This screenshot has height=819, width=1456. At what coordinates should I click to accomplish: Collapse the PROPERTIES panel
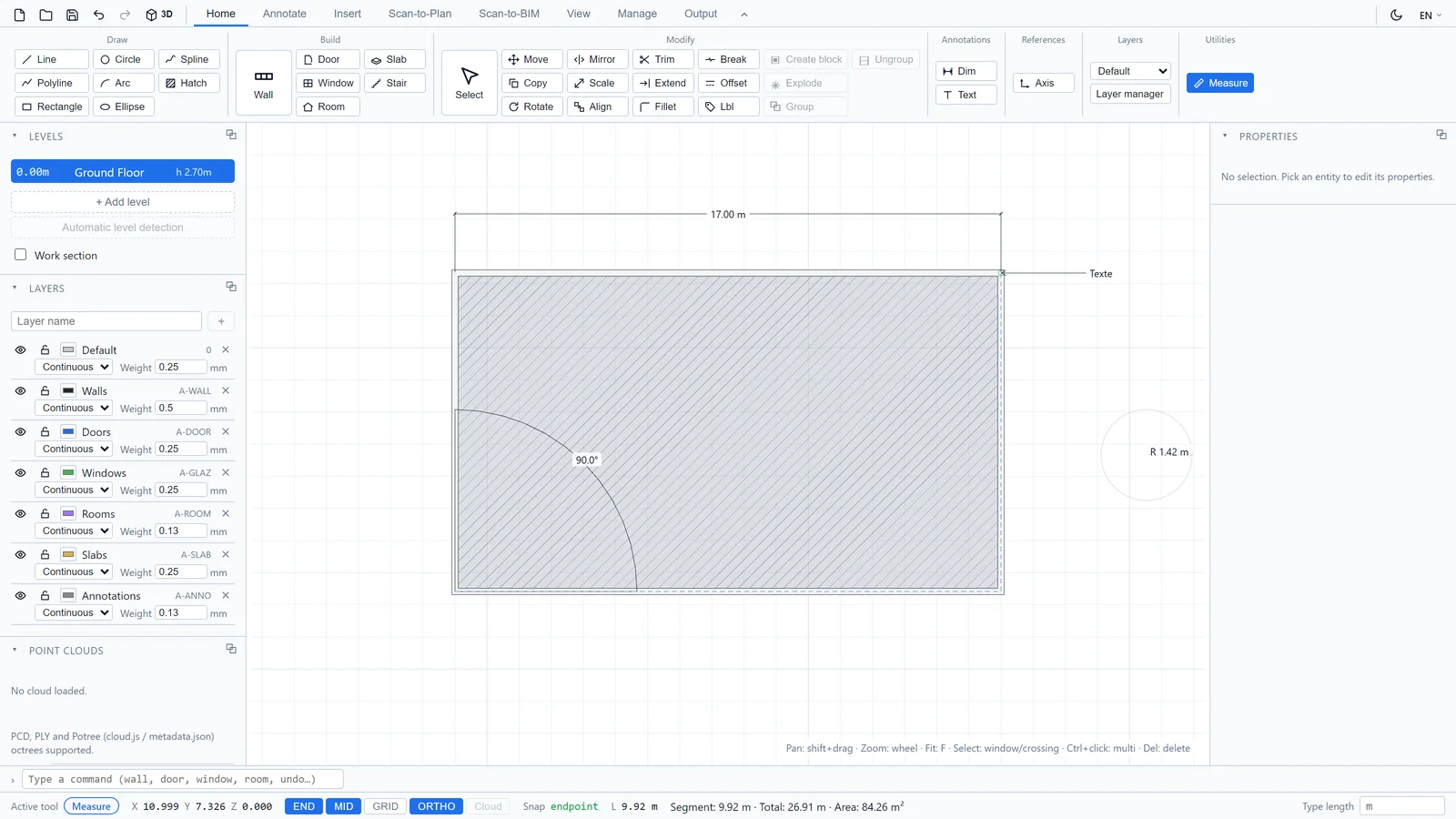coord(1225,136)
